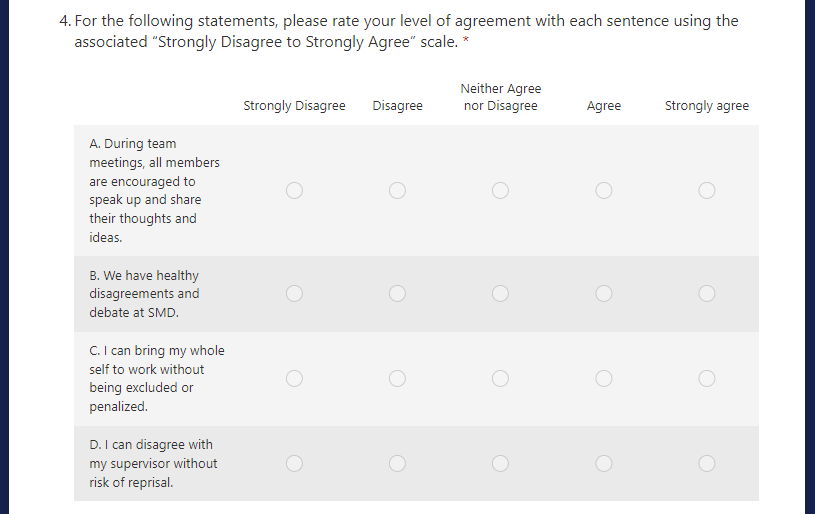Mark Agree for healthy disagreements statement B

pos(603,293)
